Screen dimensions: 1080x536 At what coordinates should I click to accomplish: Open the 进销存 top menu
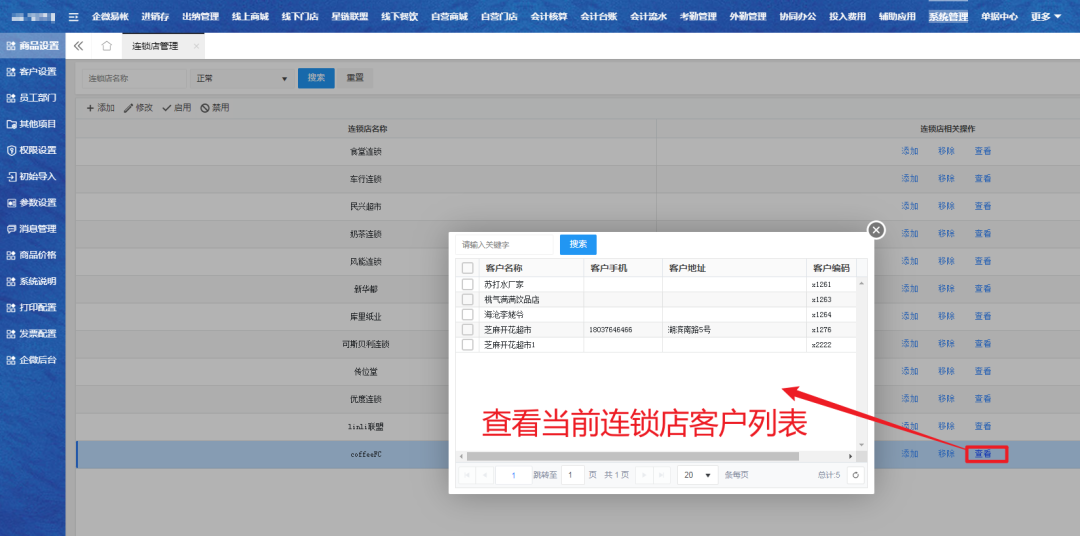[x=155, y=17]
